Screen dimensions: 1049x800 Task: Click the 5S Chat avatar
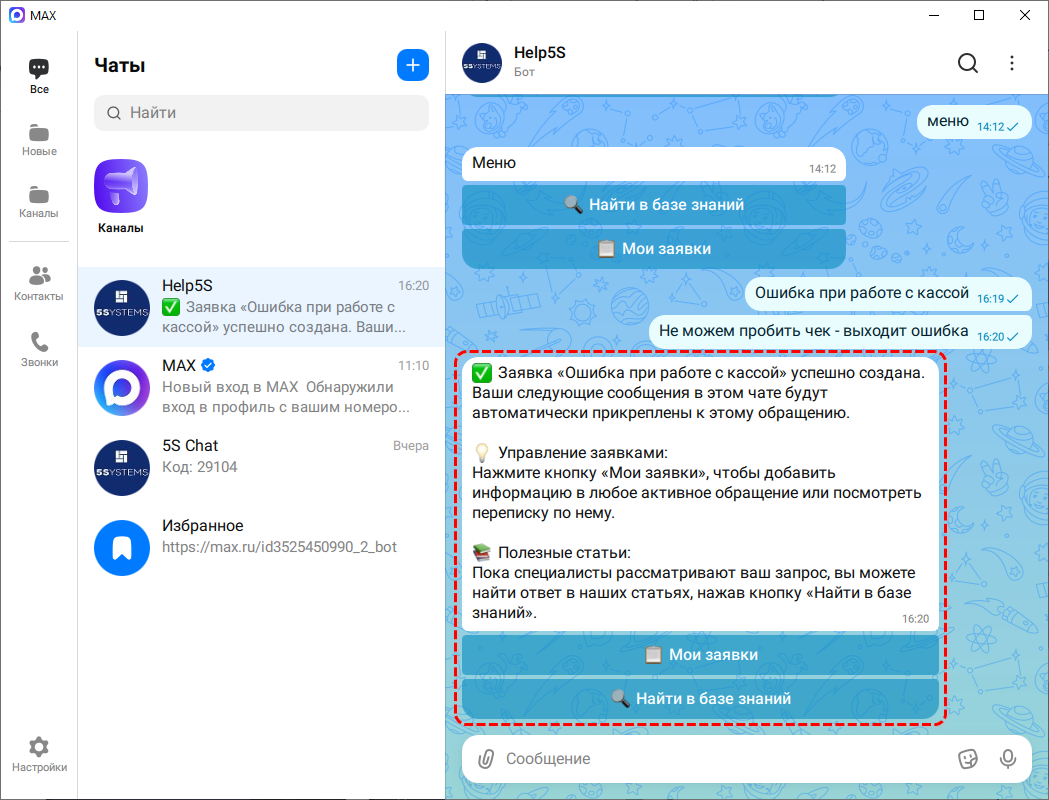[x=122, y=468]
